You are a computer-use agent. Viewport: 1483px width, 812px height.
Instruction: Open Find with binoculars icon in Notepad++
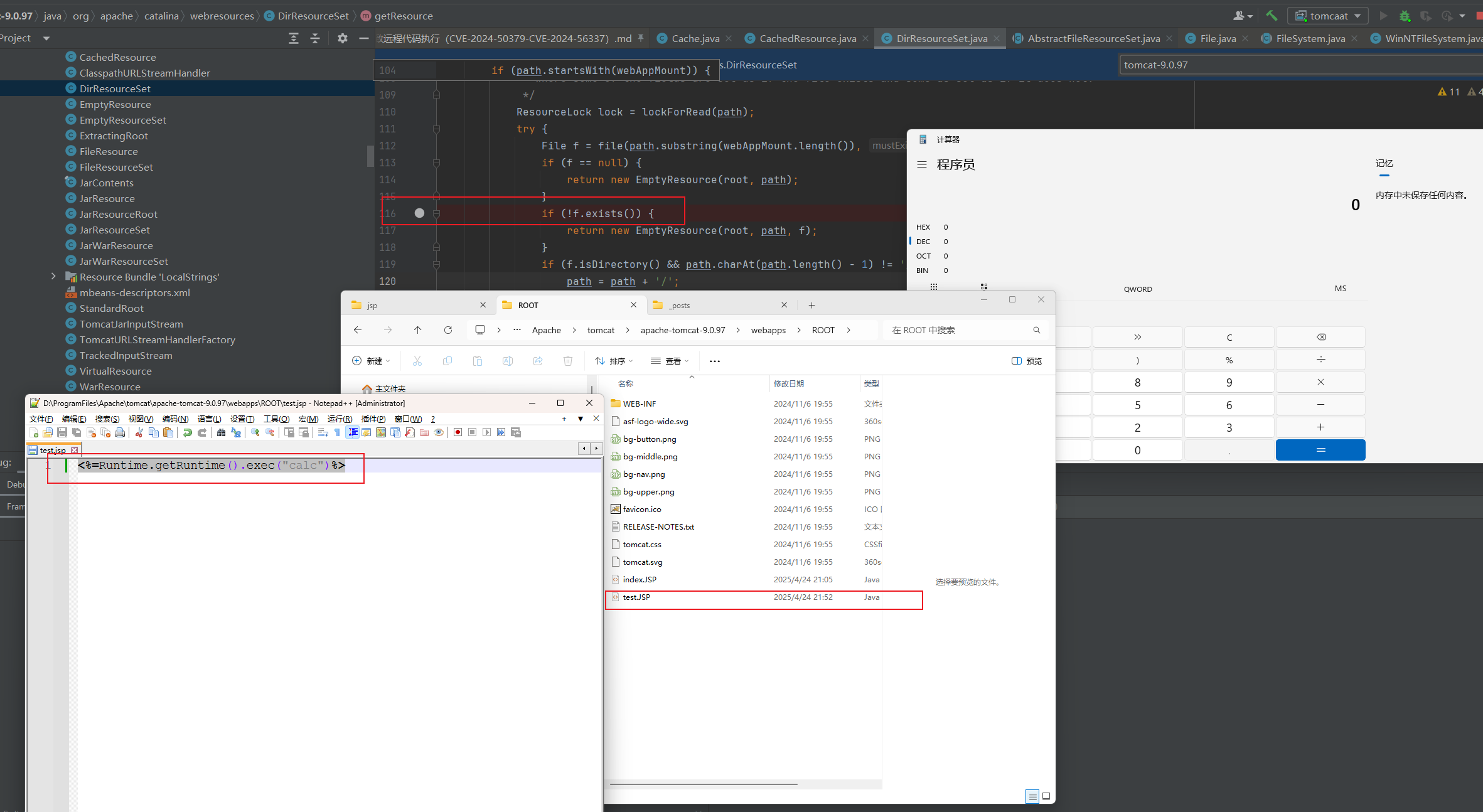221,432
